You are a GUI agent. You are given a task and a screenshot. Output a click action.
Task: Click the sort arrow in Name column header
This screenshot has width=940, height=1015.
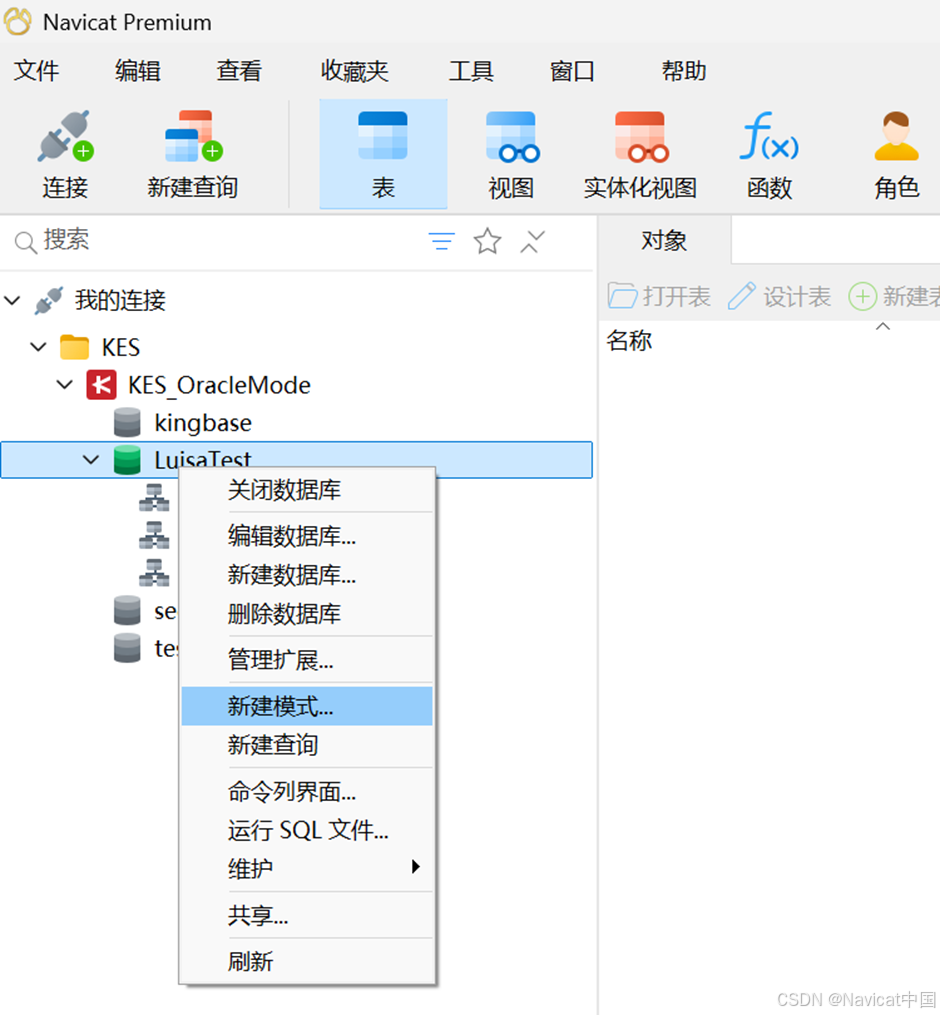click(882, 326)
